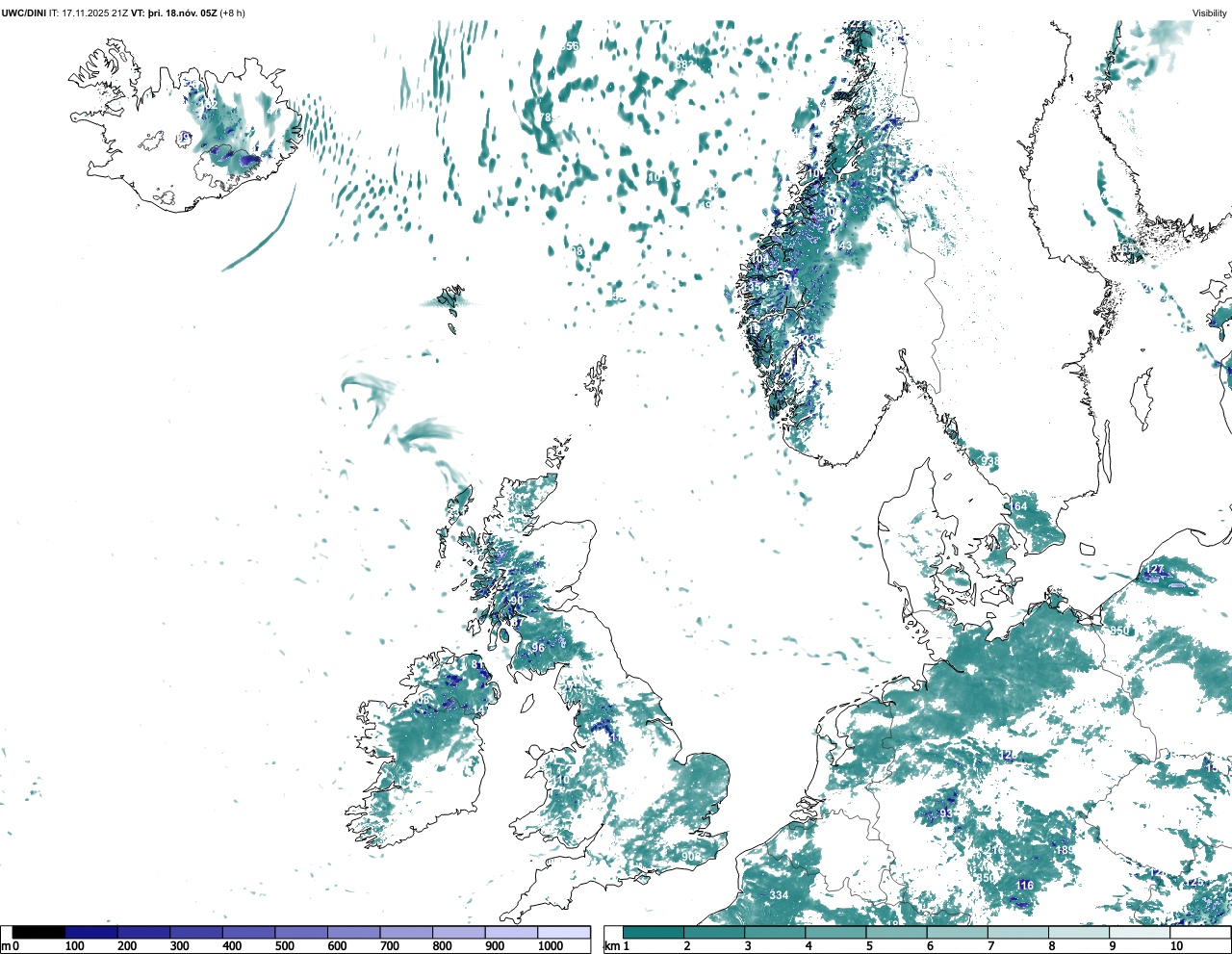Image resolution: width=1232 pixels, height=954 pixels.
Task: Pick the 300–400 m legend swatch
Action: coord(196,932)
